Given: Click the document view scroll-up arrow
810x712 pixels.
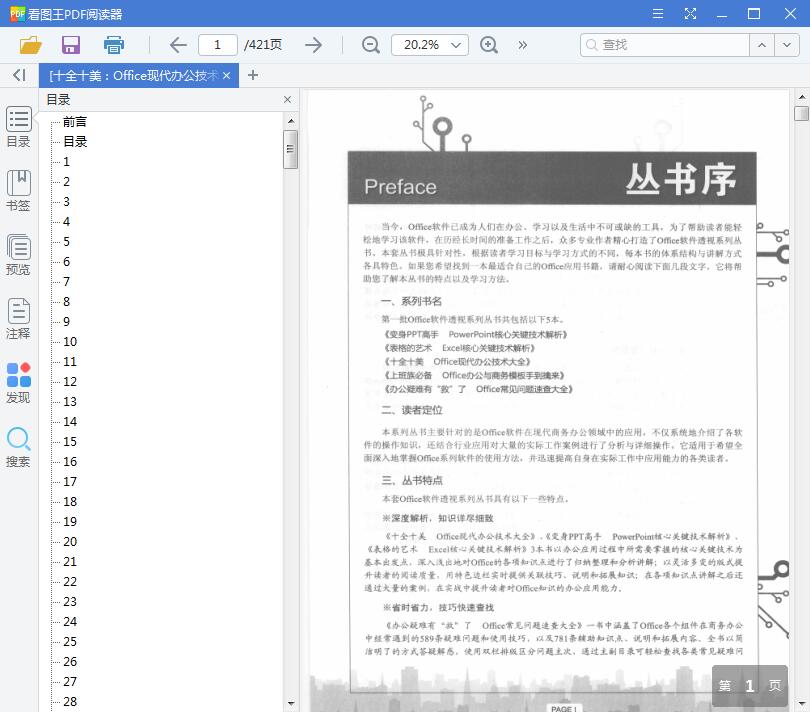Looking at the screenshot, I should [x=801, y=97].
